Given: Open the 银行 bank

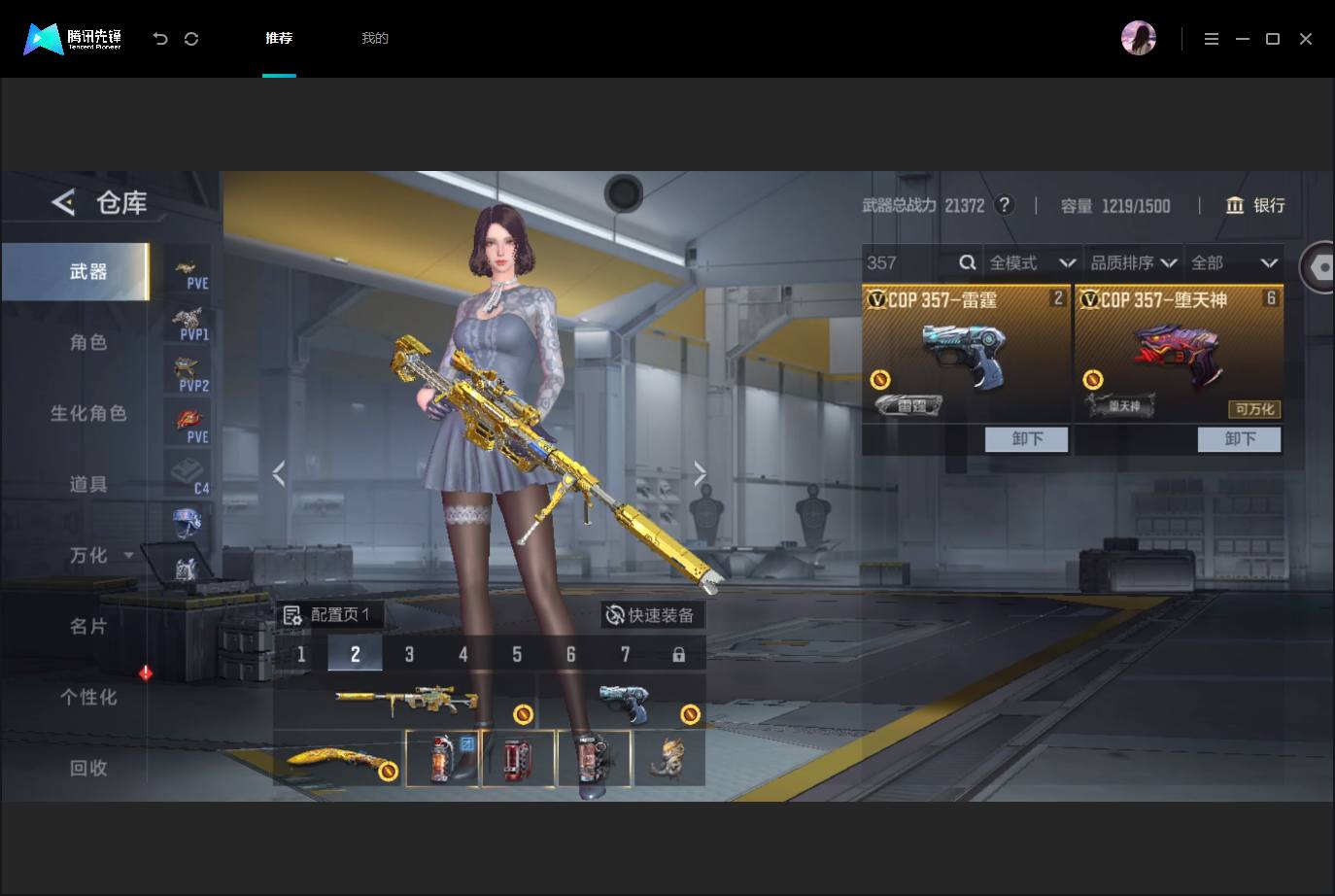Looking at the screenshot, I should click(x=1255, y=205).
